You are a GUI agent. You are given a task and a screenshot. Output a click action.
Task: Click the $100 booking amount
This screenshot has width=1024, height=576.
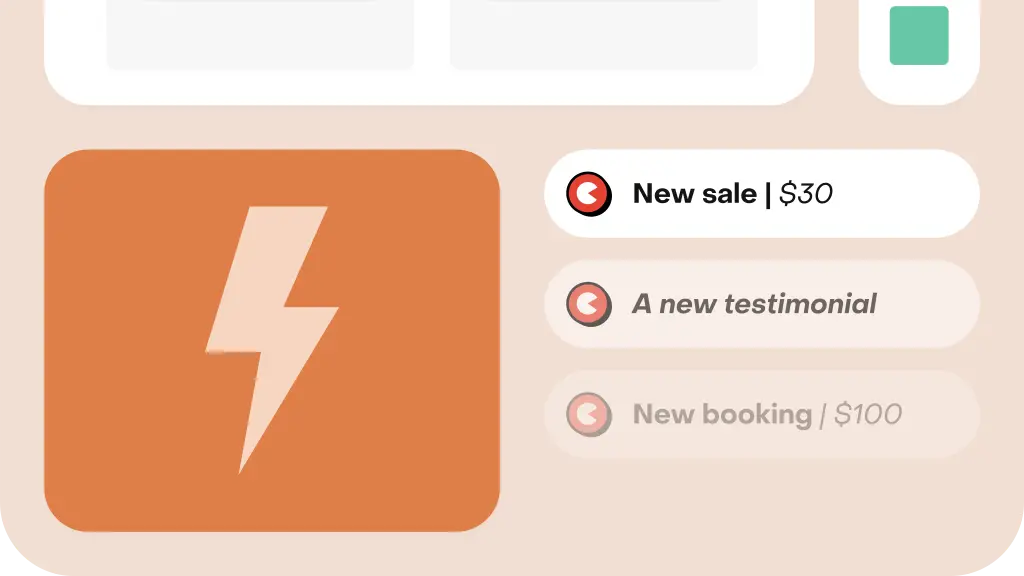868,415
